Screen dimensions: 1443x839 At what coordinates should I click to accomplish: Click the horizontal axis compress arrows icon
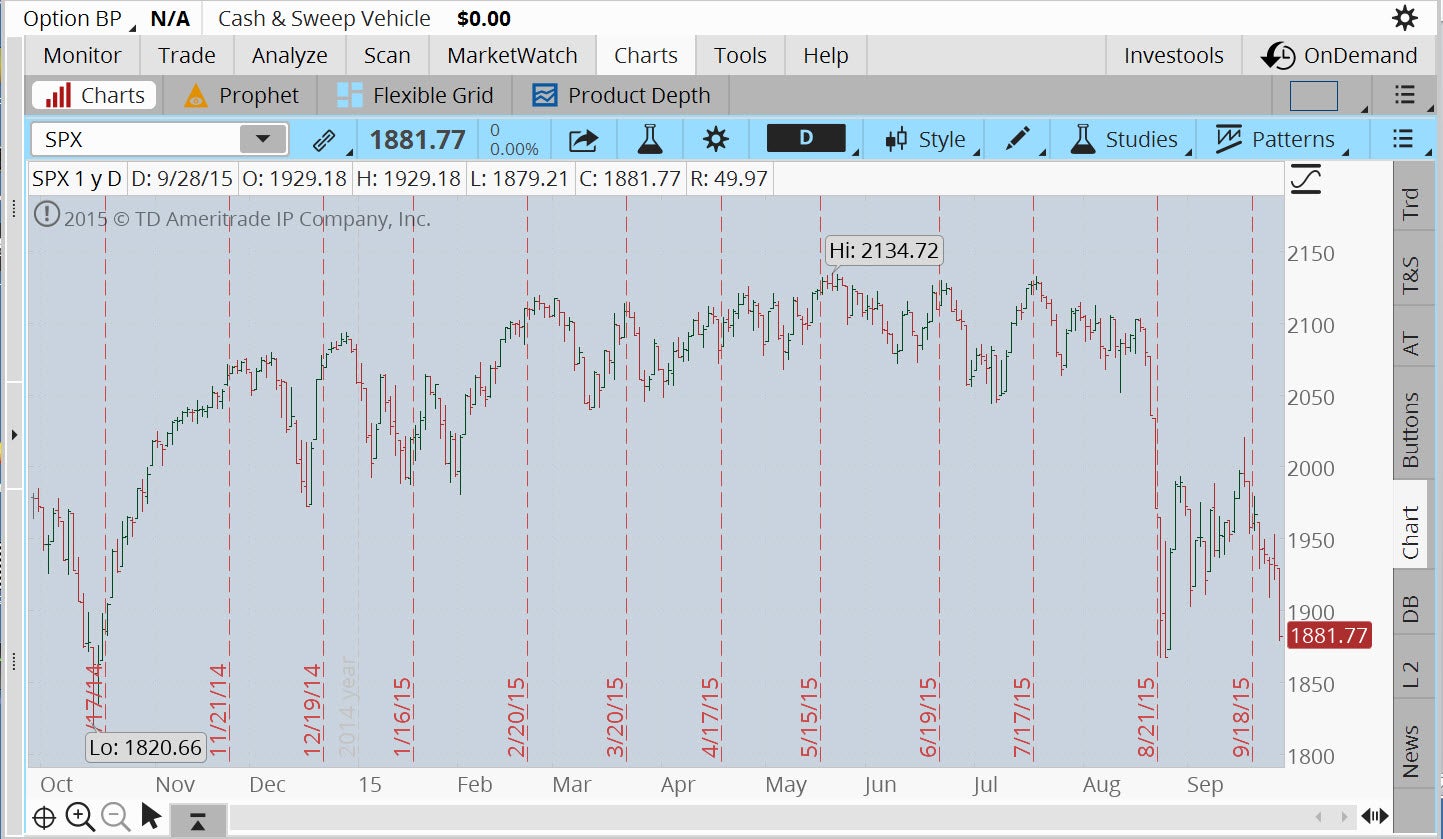tap(1375, 817)
